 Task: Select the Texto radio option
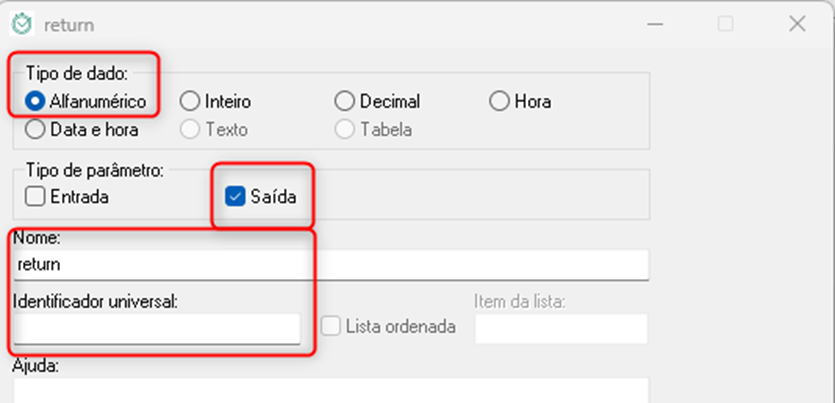(189, 129)
